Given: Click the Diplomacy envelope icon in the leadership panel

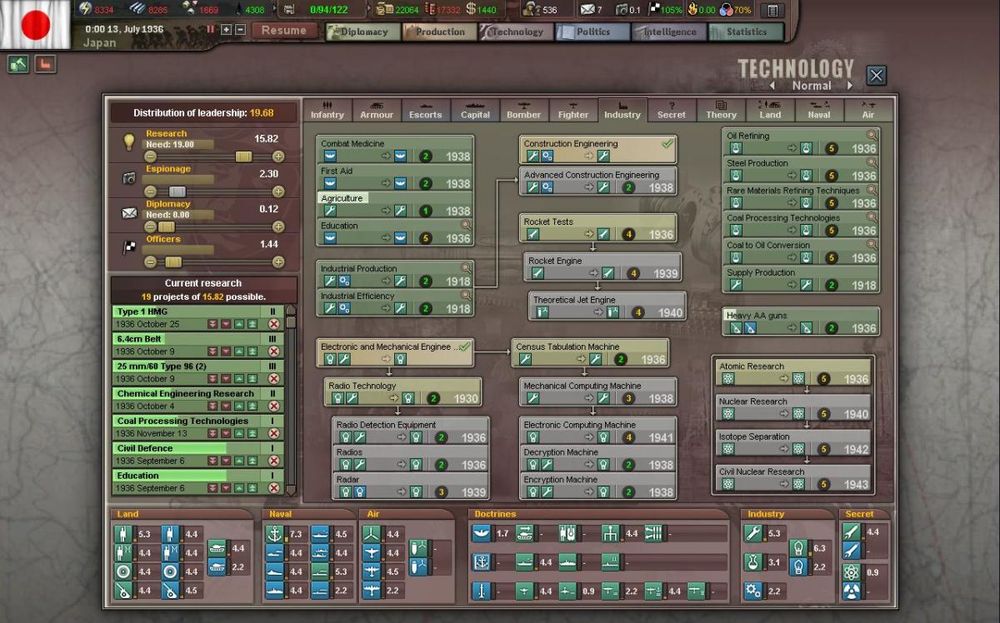Looking at the screenshot, I should pos(129,213).
